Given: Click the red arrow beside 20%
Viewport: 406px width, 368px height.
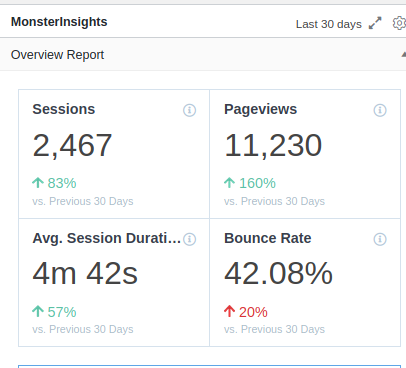Looking at the screenshot, I should (229, 311).
